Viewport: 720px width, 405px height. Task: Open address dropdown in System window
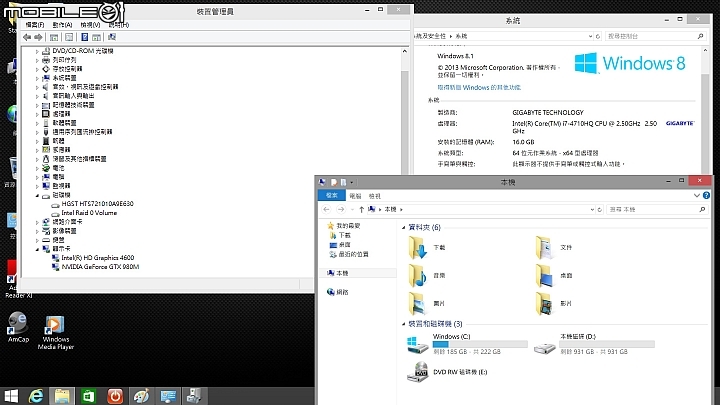[x=590, y=36]
